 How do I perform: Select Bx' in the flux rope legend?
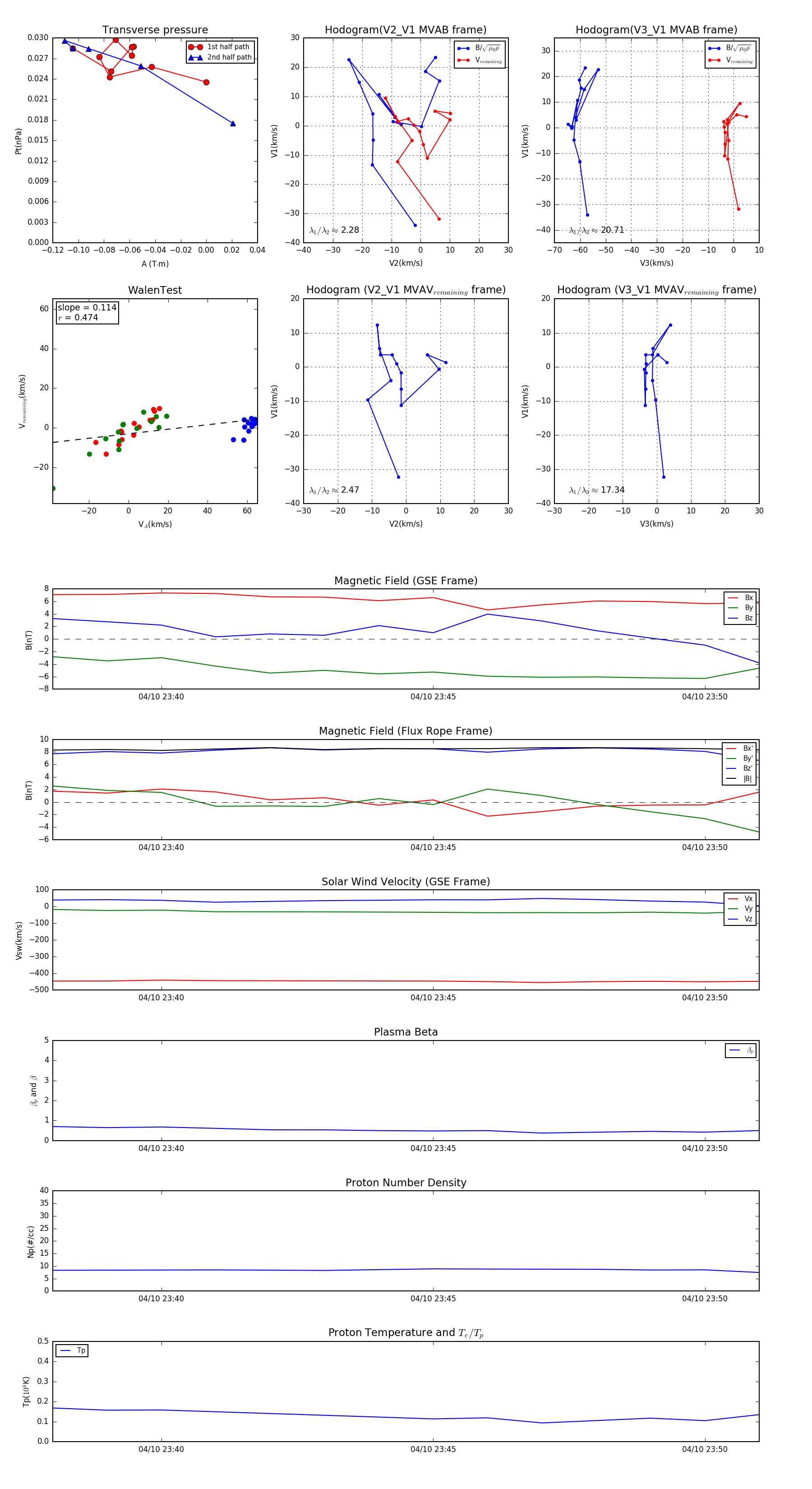click(739, 748)
